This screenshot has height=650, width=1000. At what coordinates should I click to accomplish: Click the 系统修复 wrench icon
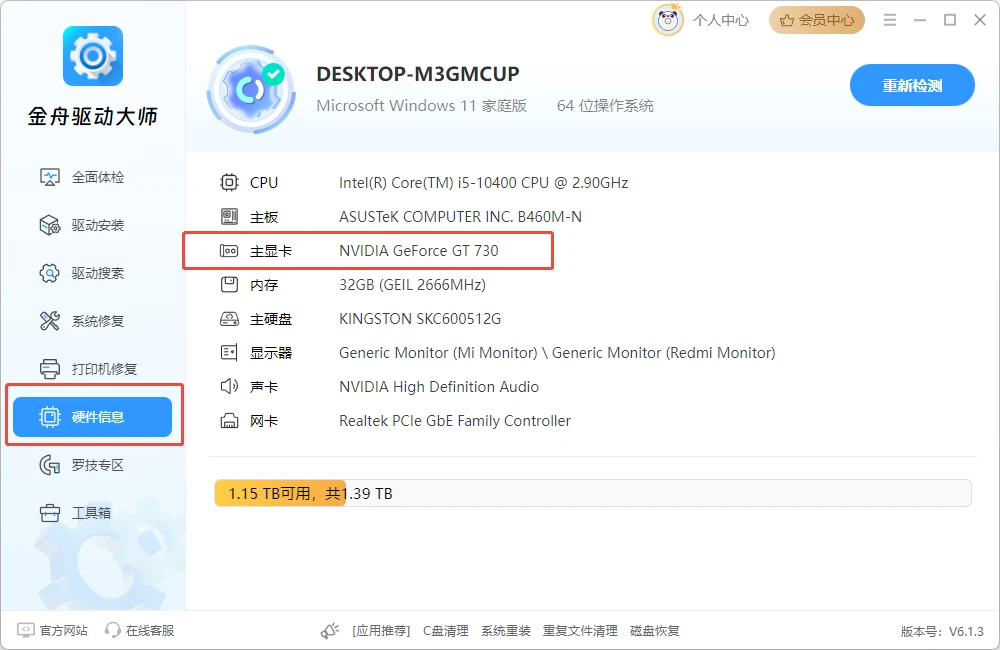click(x=50, y=321)
